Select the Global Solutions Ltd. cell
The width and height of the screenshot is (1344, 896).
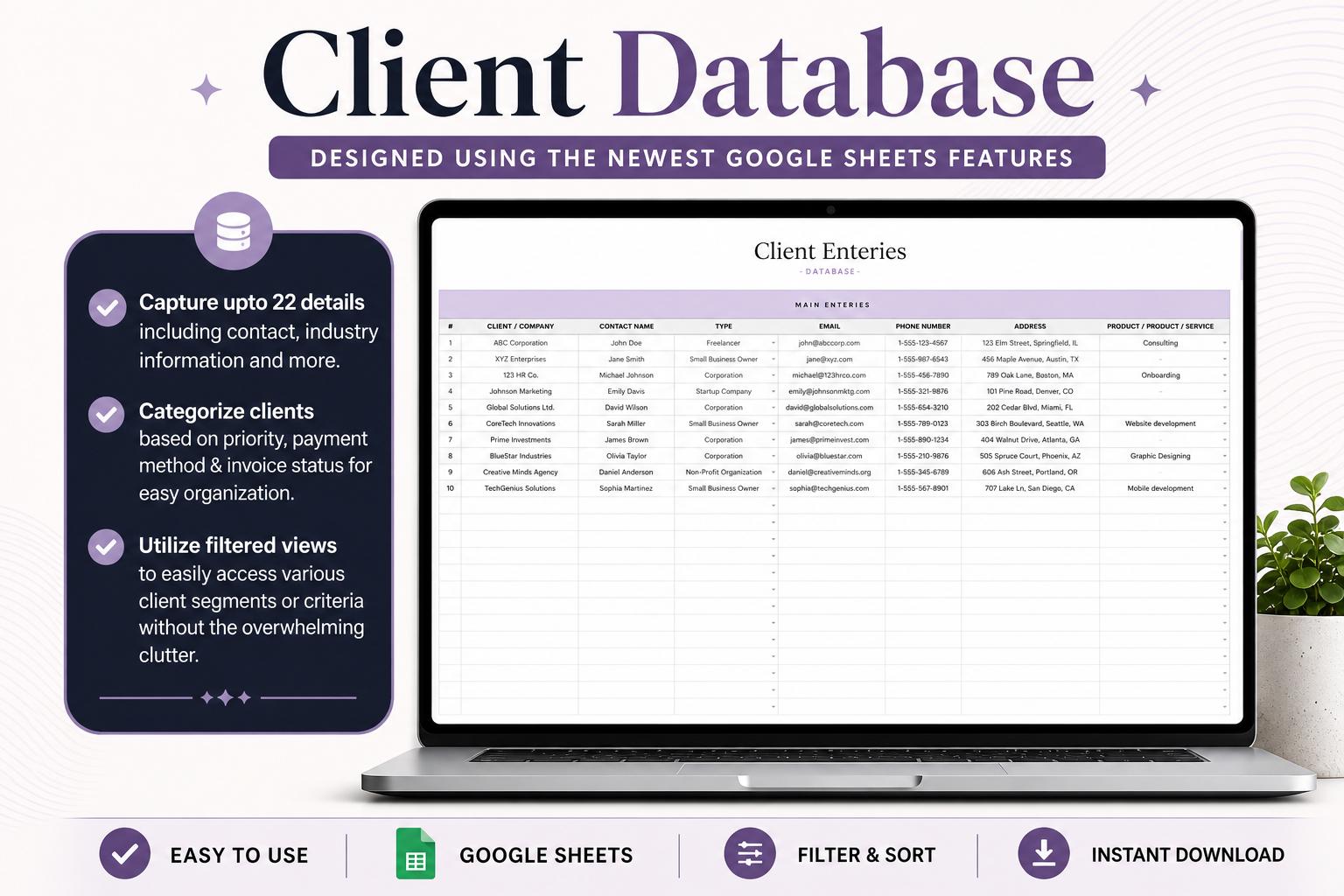pos(521,408)
